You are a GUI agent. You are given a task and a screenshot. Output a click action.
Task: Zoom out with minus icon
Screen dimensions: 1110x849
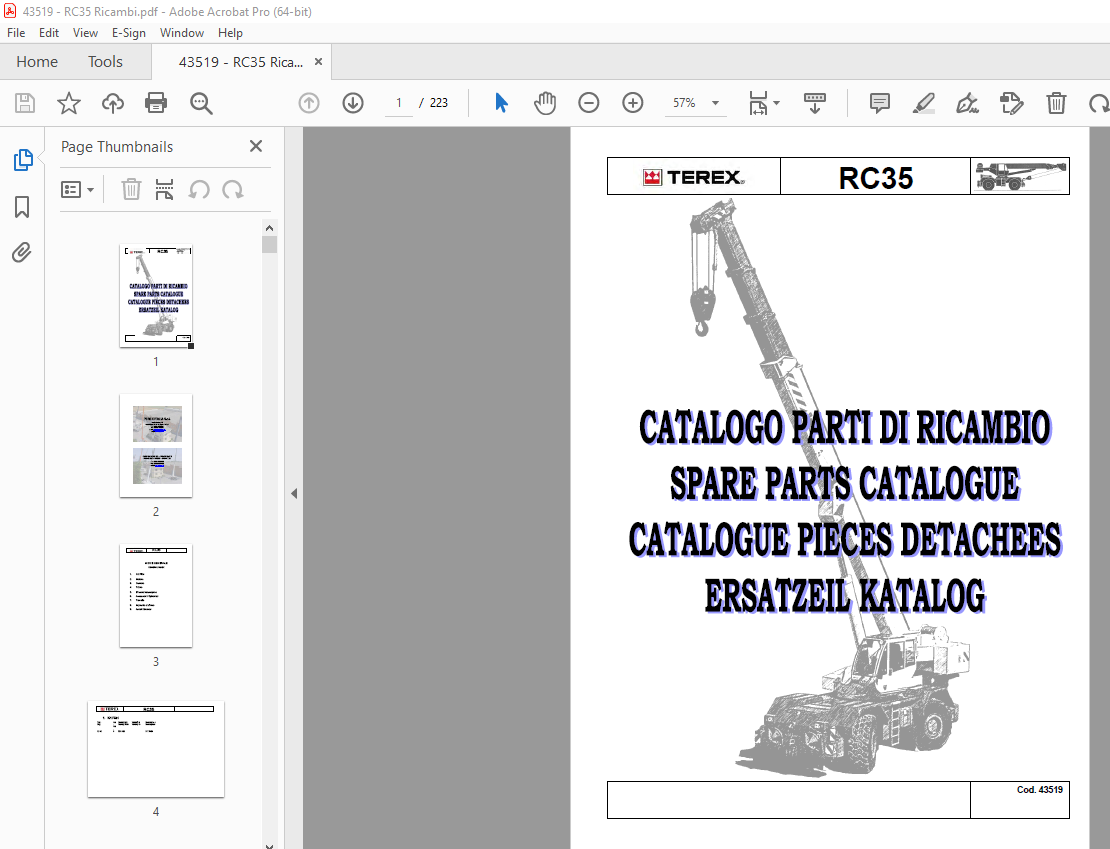[x=588, y=103]
